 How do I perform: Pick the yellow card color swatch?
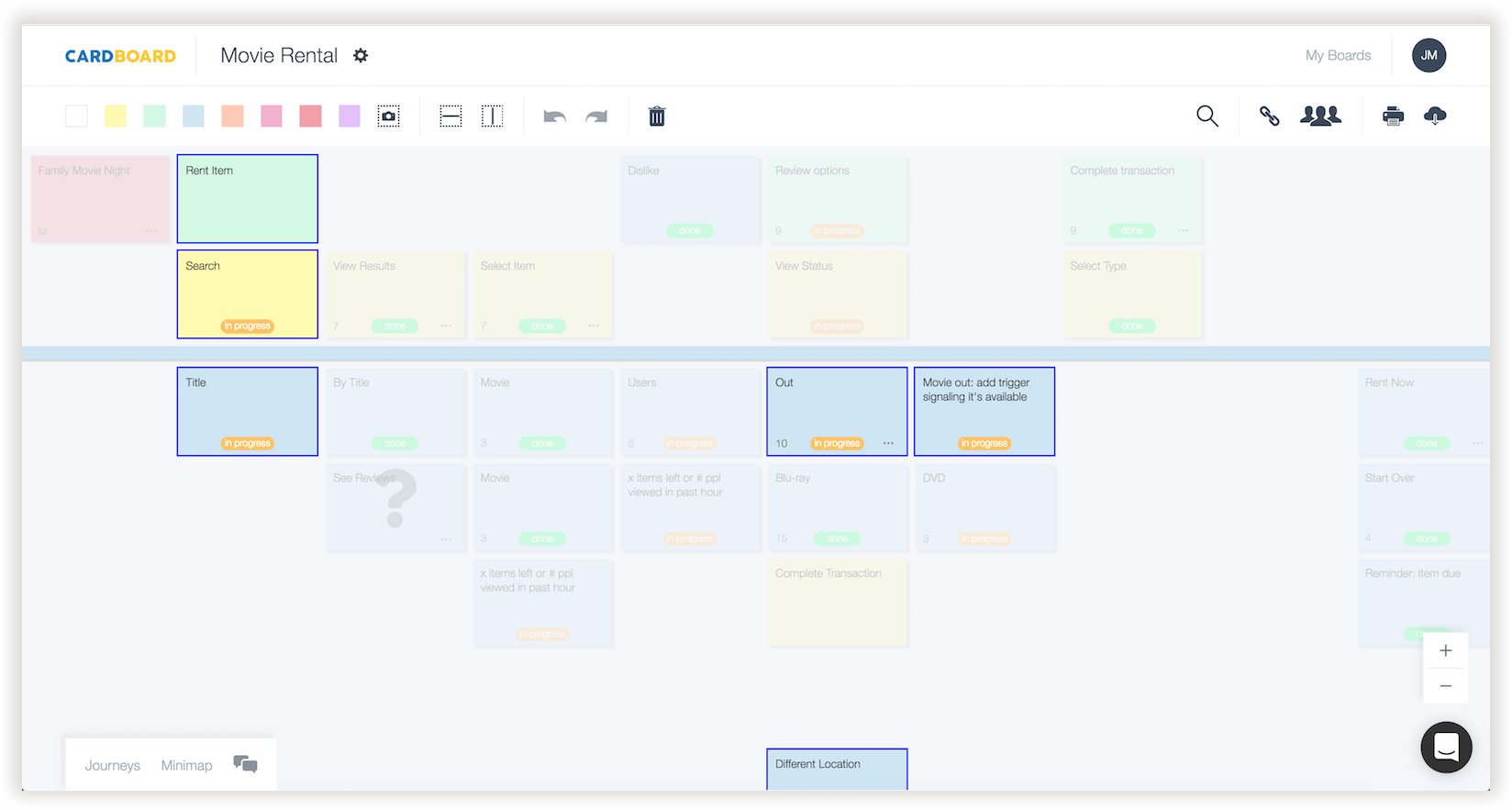pyautogui.click(x=116, y=116)
